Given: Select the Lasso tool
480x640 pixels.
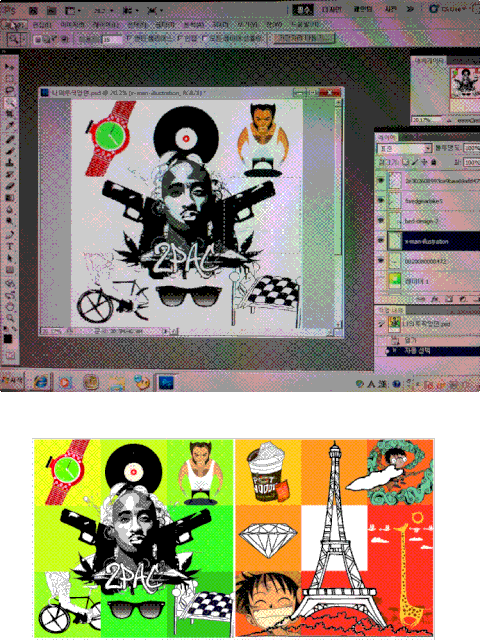Looking at the screenshot, I should (x=9, y=90).
